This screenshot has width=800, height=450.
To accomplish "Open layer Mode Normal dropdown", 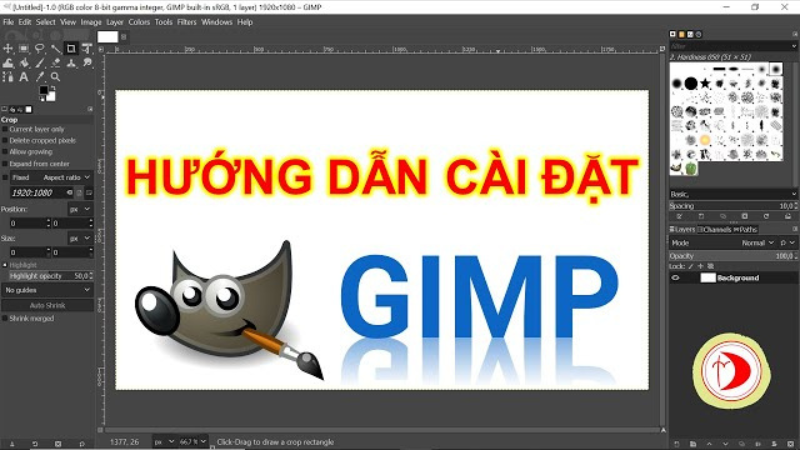I will click(x=755, y=243).
